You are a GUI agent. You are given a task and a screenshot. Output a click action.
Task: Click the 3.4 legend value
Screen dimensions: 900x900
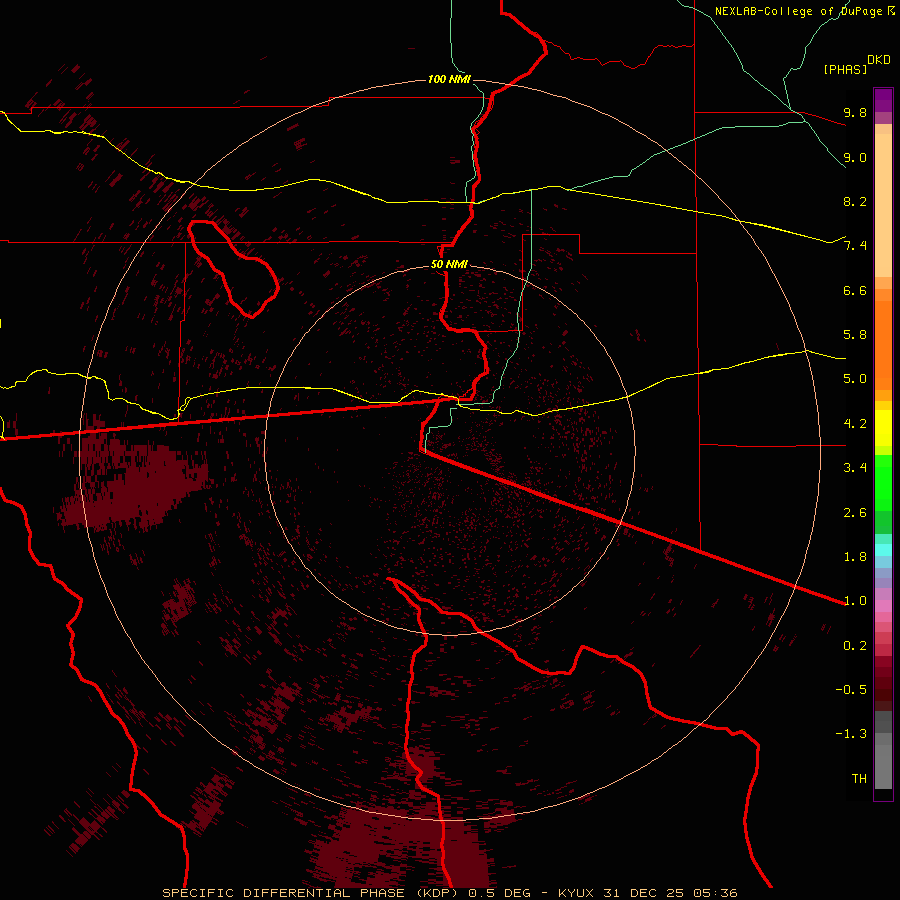tap(855, 468)
